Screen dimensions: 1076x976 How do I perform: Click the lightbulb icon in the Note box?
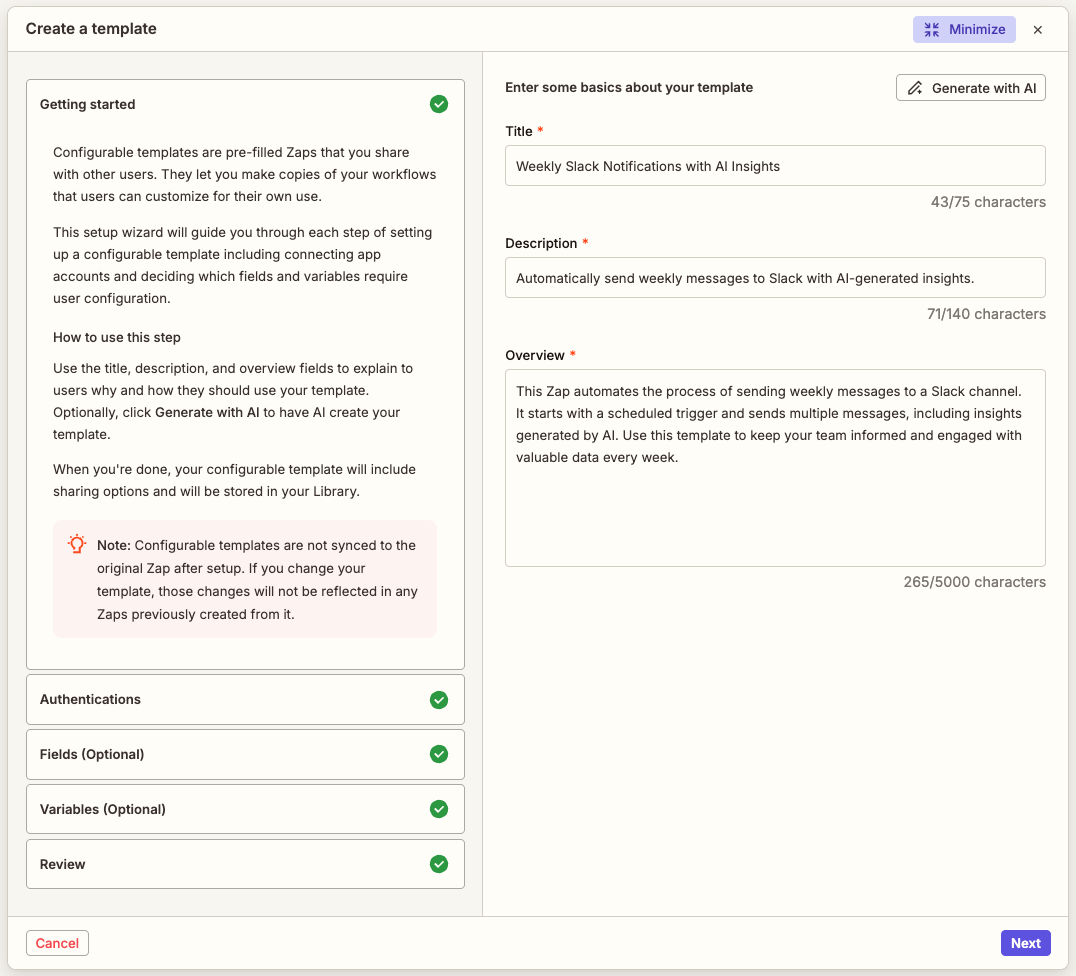pos(76,544)
